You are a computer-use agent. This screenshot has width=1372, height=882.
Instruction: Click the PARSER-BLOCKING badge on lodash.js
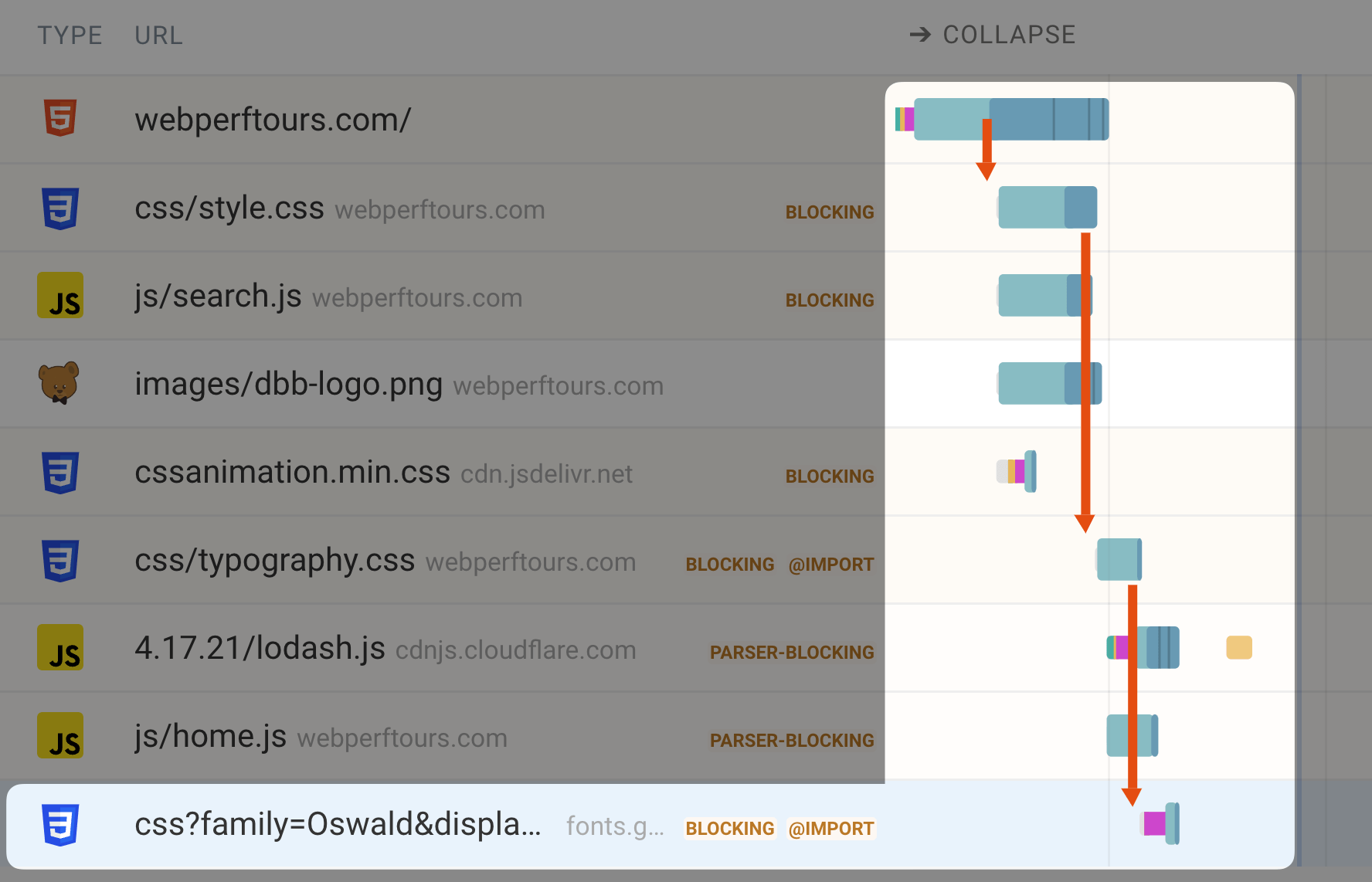coord(791,652)
